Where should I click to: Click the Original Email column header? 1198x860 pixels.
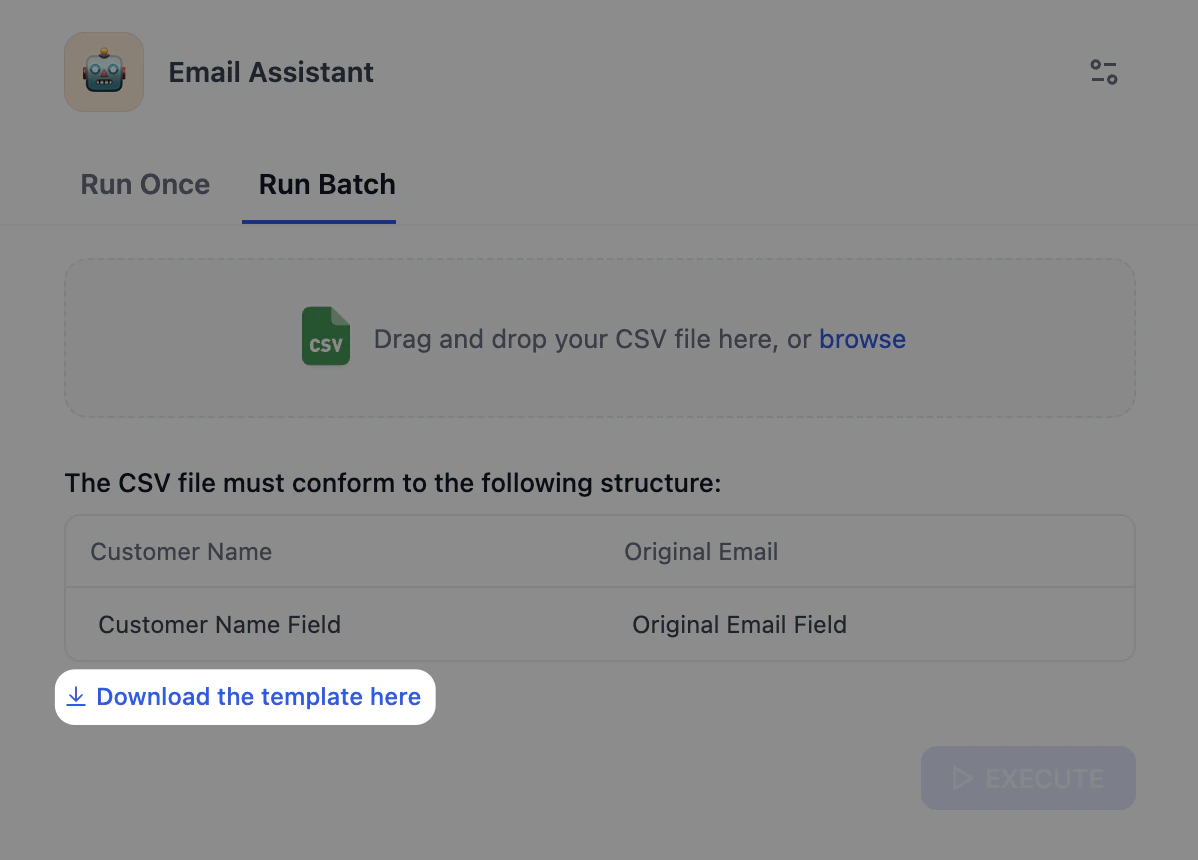pyautogui.click(x=701, y=551)
